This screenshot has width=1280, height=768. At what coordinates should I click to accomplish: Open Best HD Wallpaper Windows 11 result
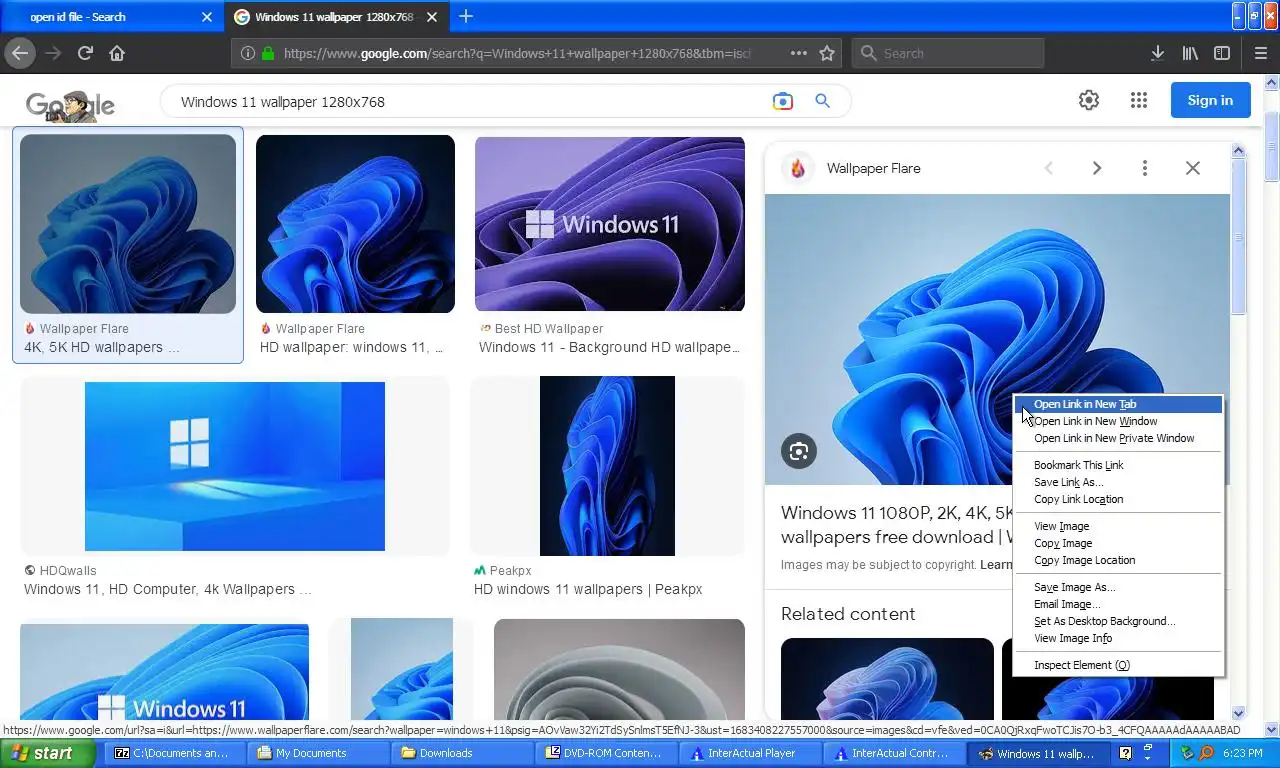[x=609, y=347]
